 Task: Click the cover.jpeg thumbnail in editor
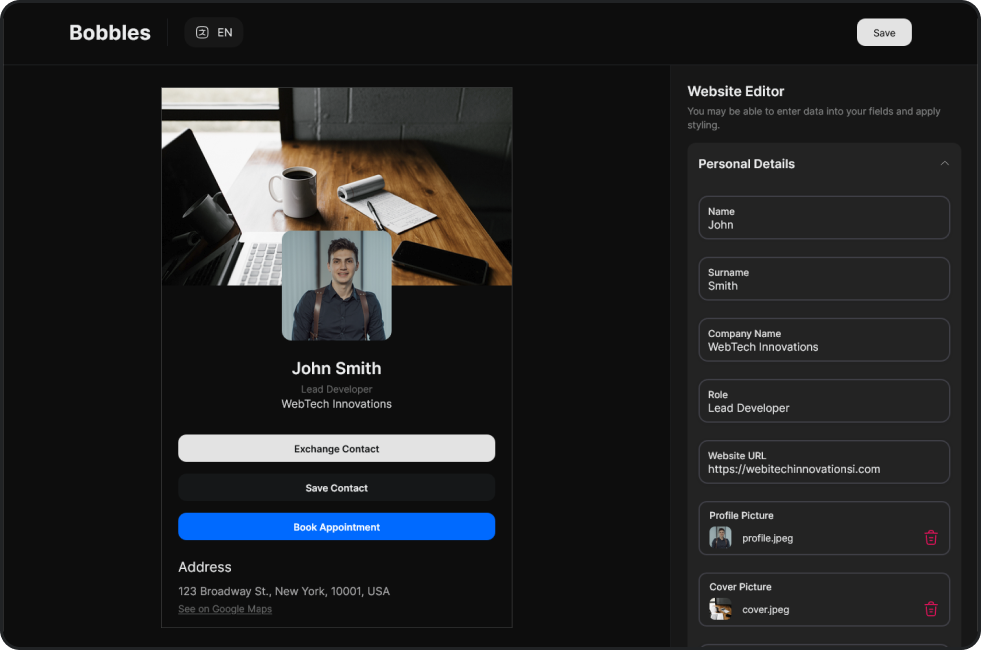[720, 609]
